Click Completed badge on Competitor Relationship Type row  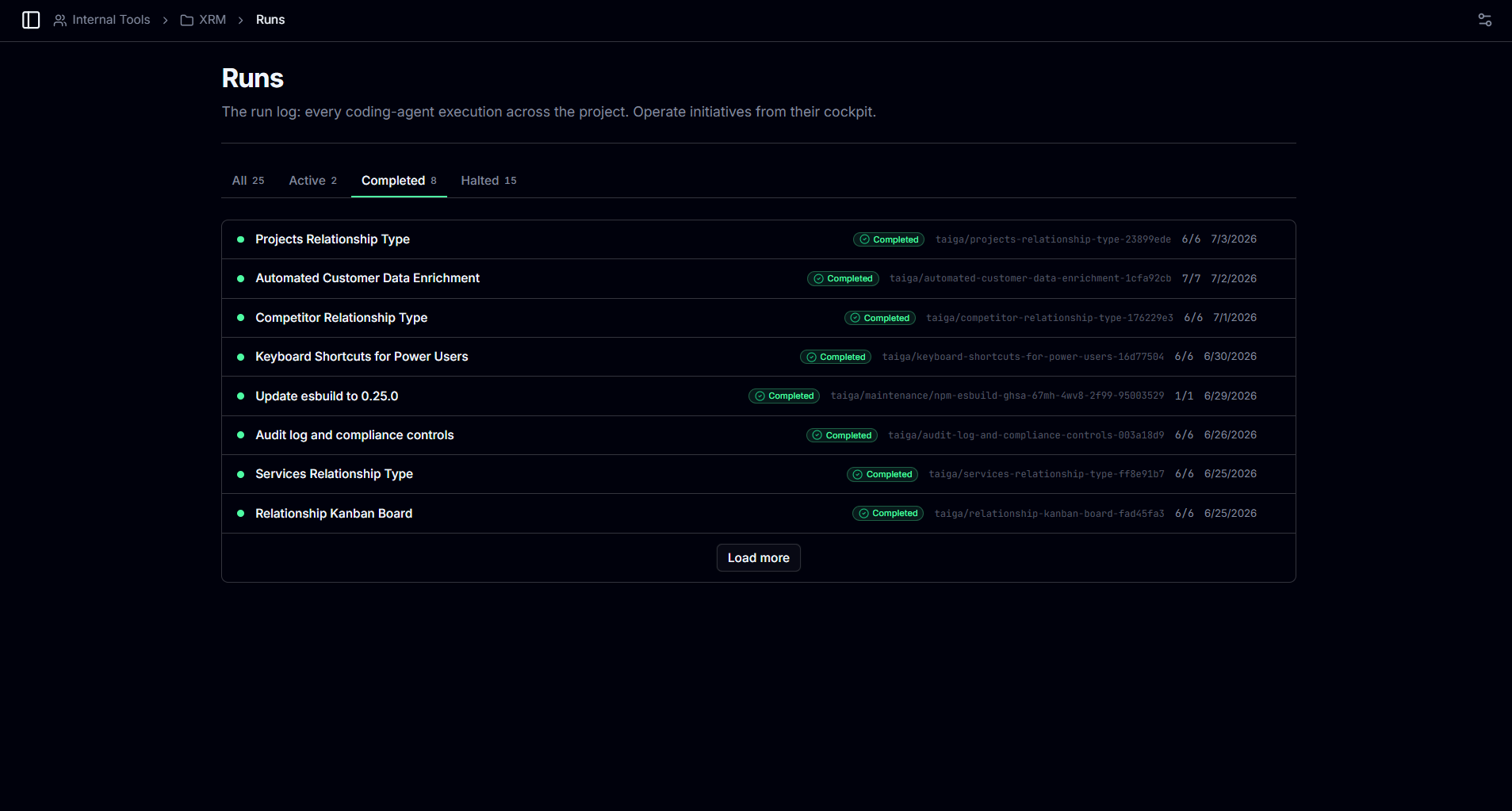(x=880, y=318)
